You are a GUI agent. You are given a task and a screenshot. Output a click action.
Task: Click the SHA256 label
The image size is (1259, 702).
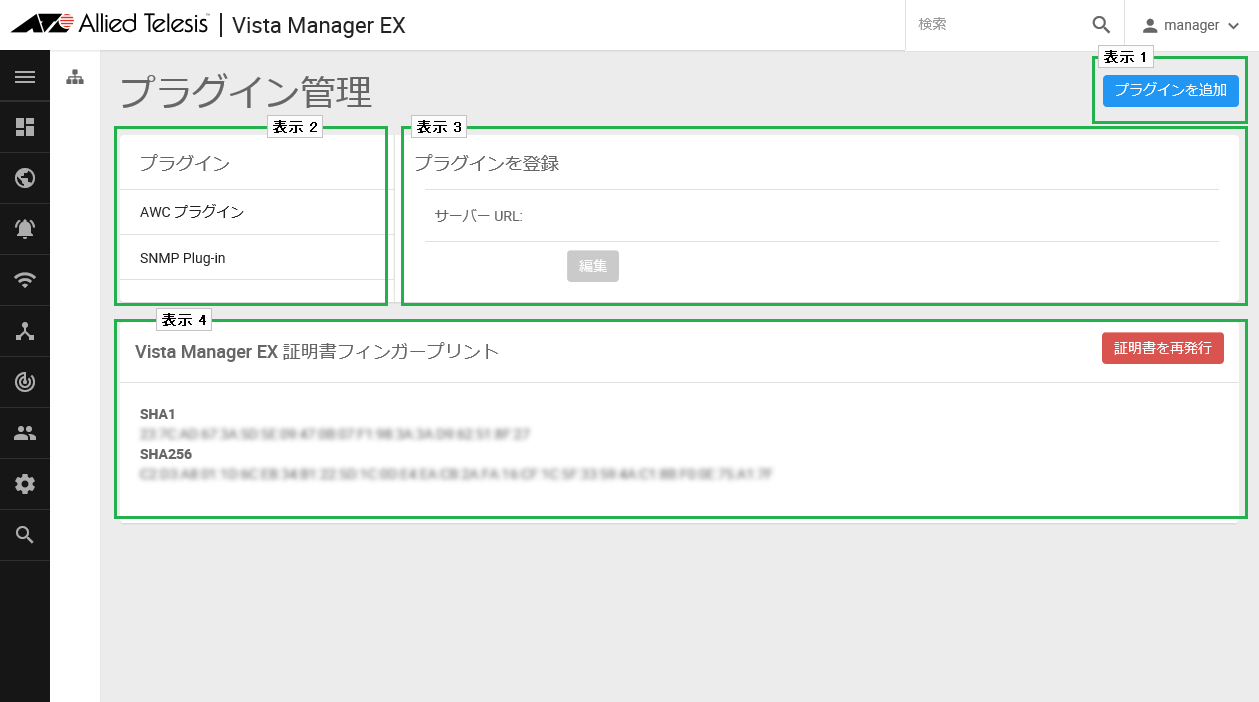pos(166,454)
